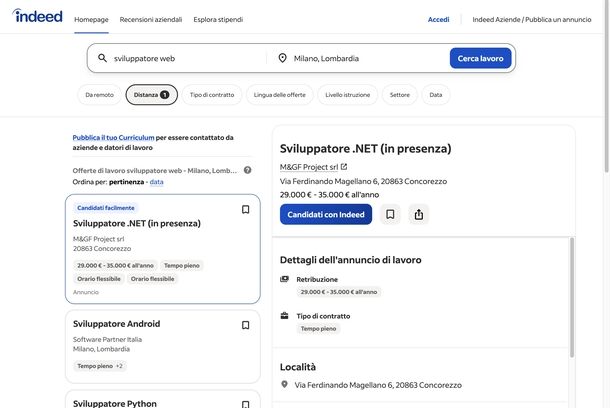Click the Dettagli dell'annuncio di lavoro heading

click(x=351, y=260)
